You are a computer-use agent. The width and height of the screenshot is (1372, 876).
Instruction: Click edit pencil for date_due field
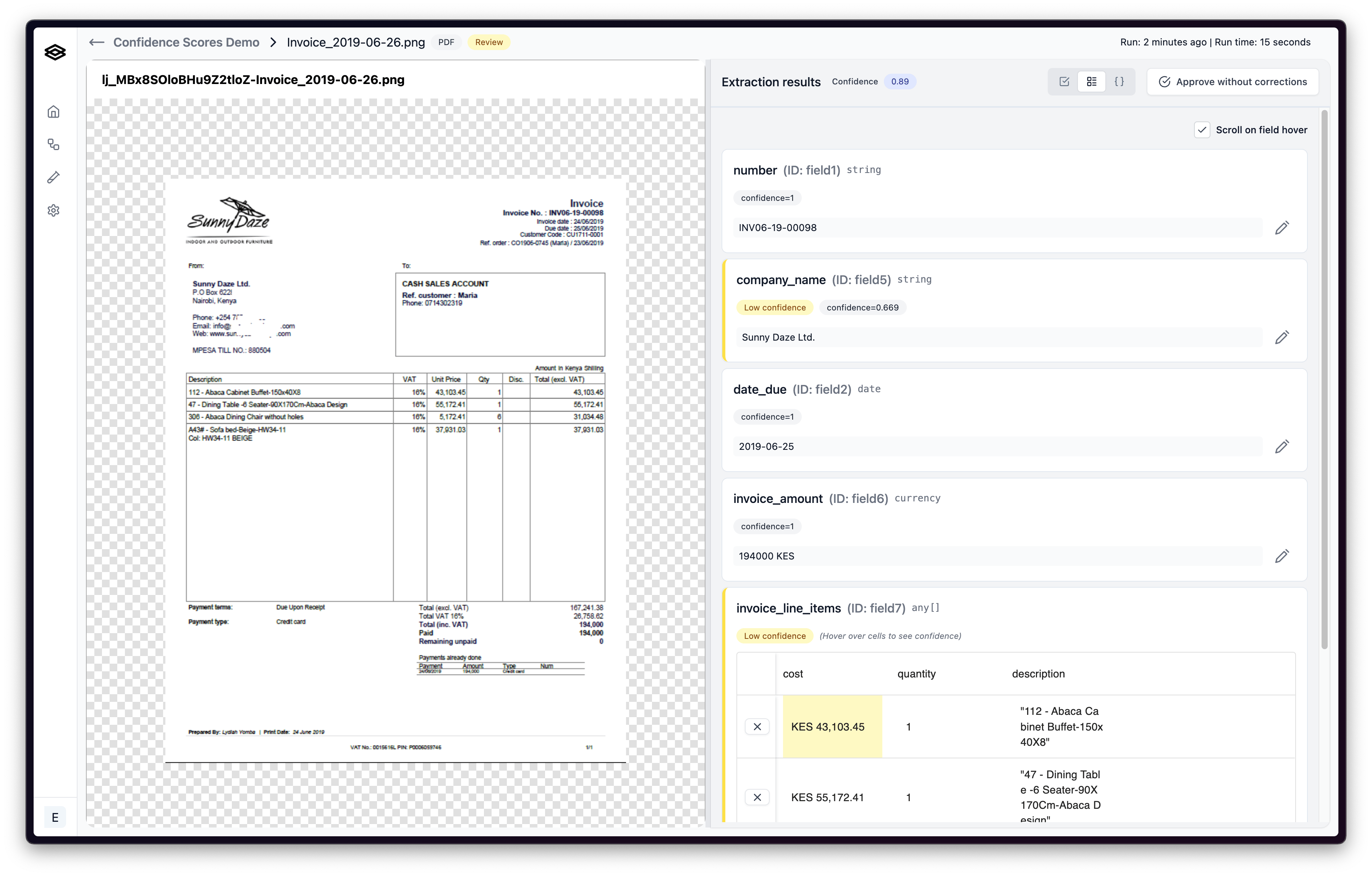[1281, 446]
